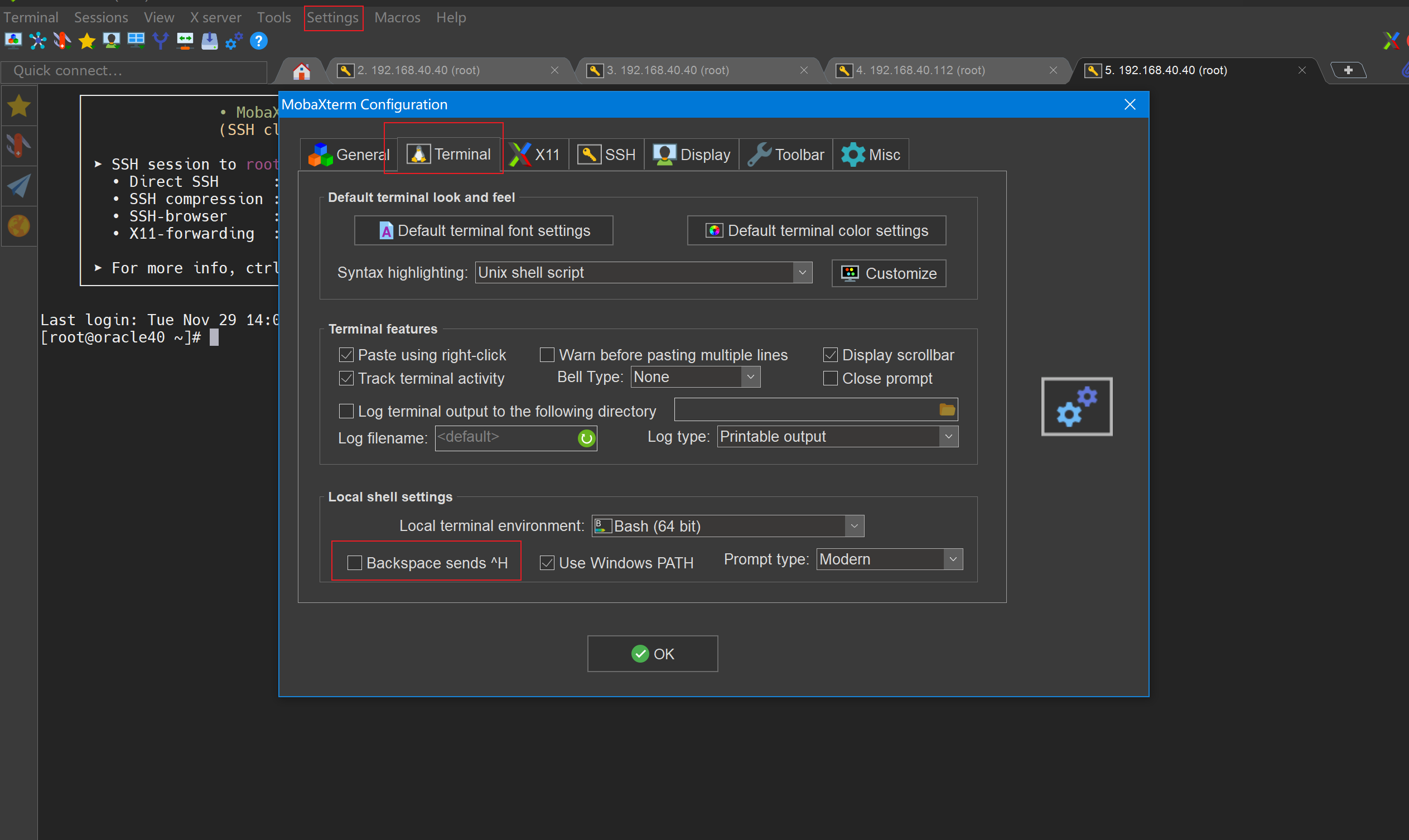Open Bell Type dropdown
This screenshot has width=1409, height=840.
coord(695,377)
